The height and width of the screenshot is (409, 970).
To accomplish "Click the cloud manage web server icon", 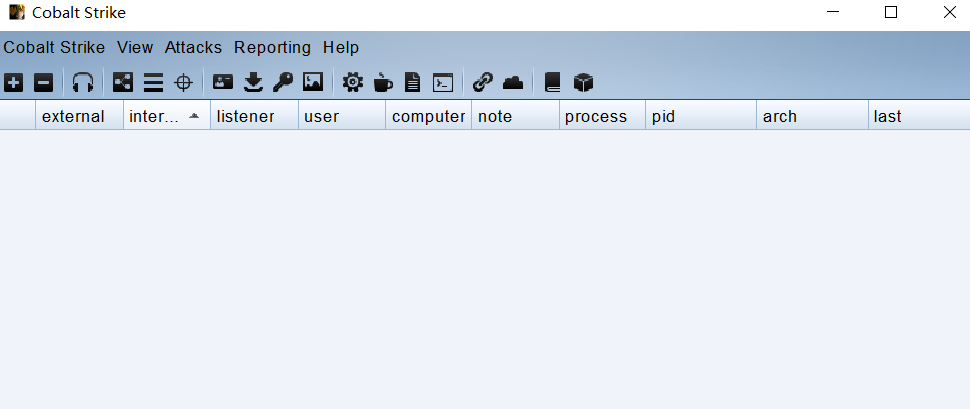I will [513, 83].
